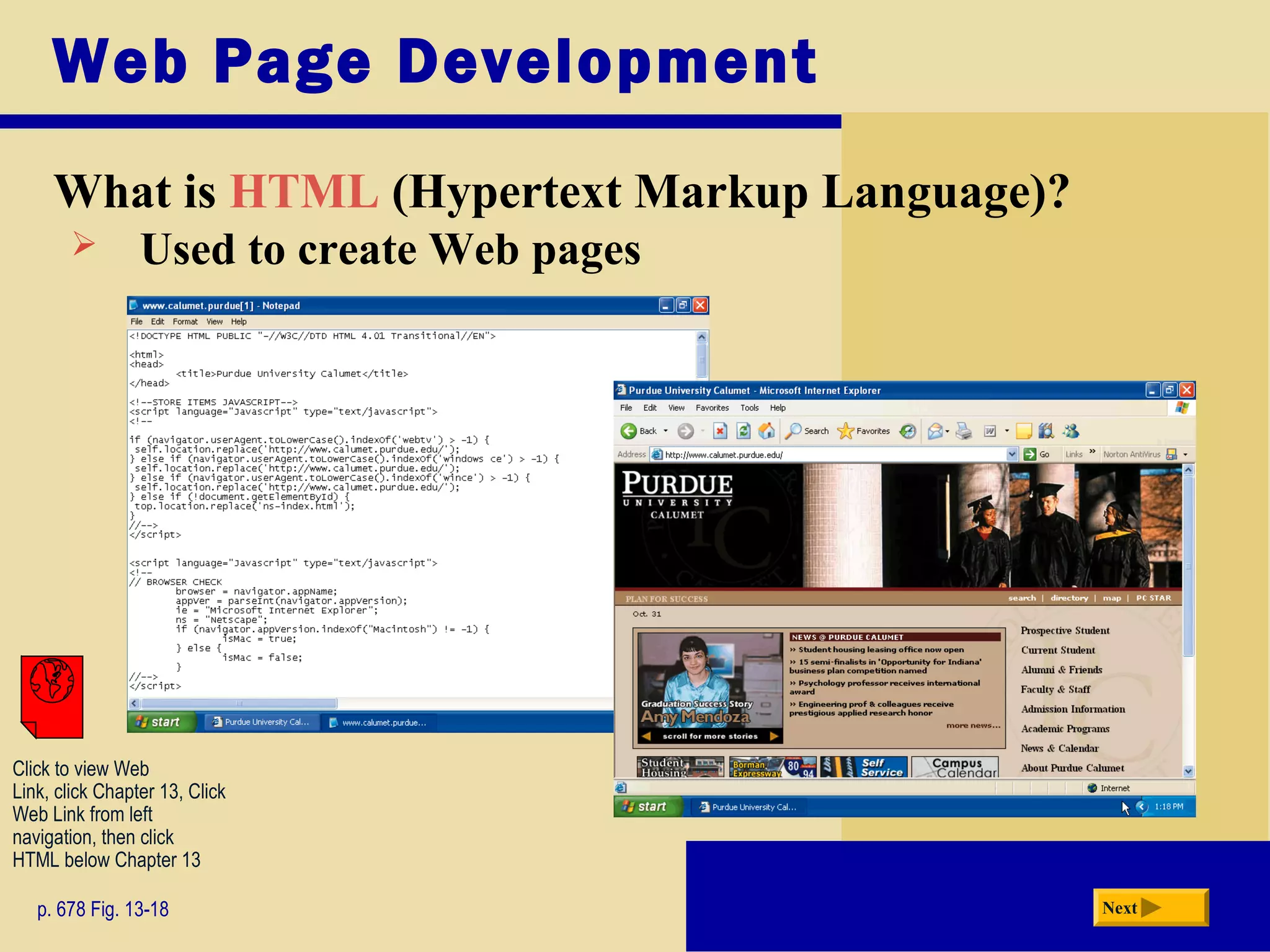Image resolution: width=1270 pixels, height=952 pixels.
Task: Click the History icon in IE toolbar
Action: (908, 431)
